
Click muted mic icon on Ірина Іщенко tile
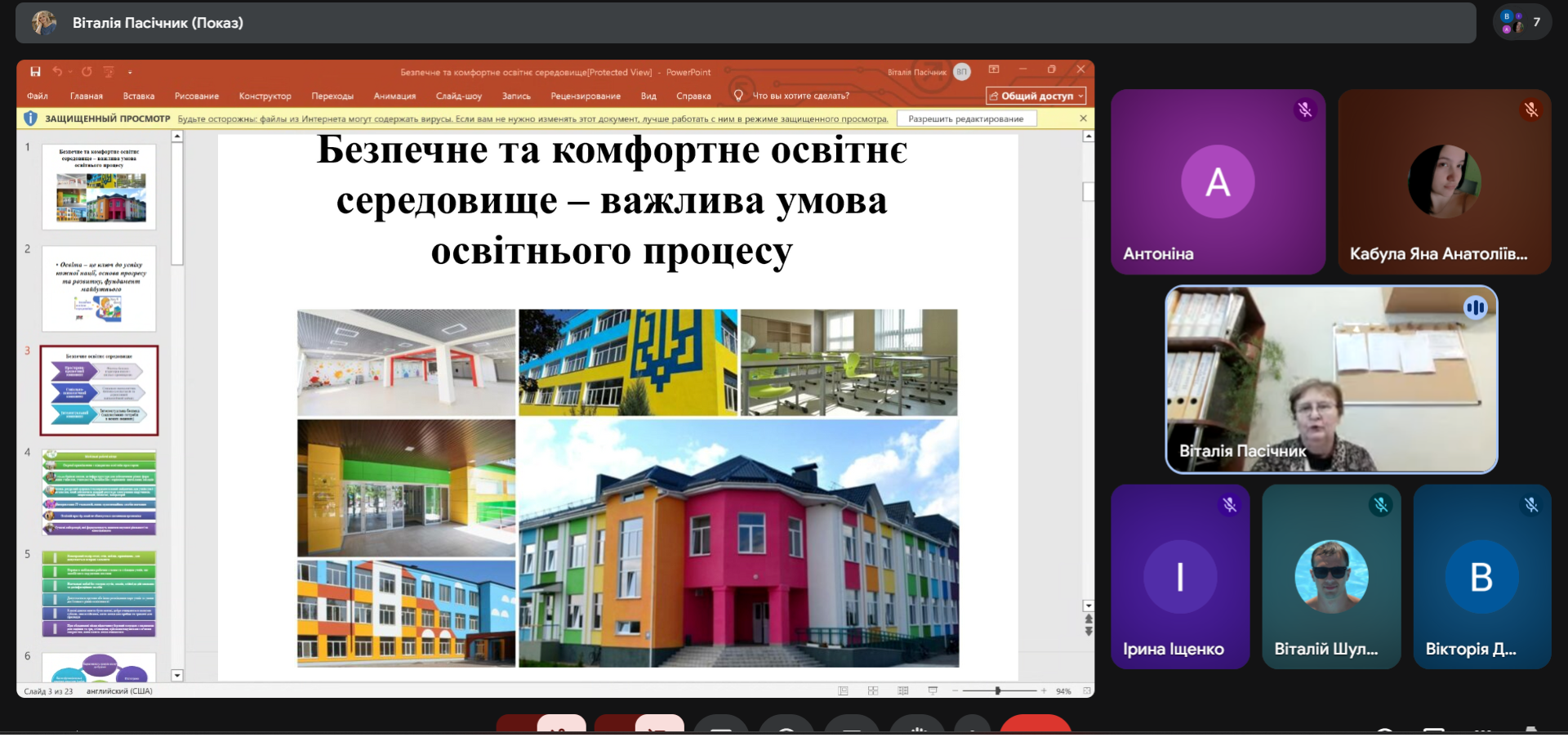[x=1230, y=505]
